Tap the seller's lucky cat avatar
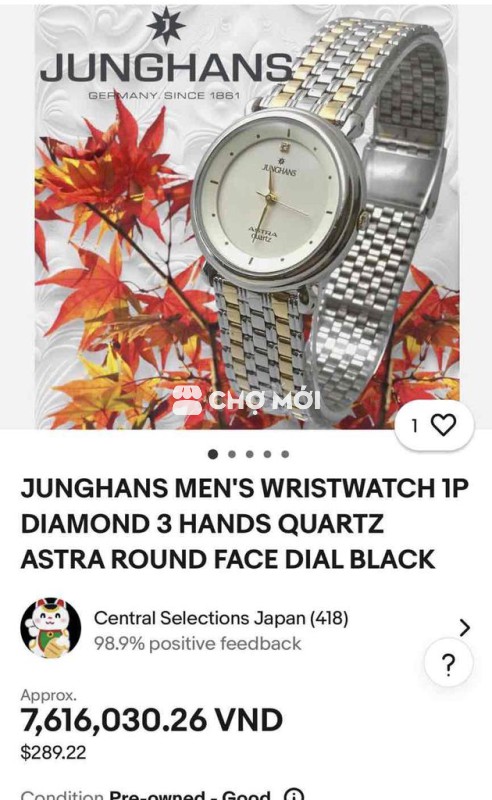Image resolution: width=492 pixels, height=800 pixels. click(51, 629)
